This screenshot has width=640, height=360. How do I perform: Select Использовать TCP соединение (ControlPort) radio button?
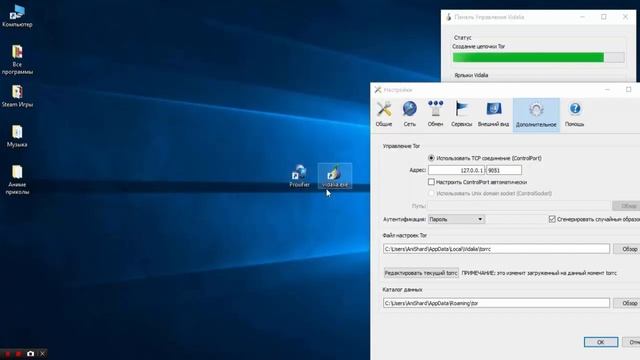click(x=431, y=158)
